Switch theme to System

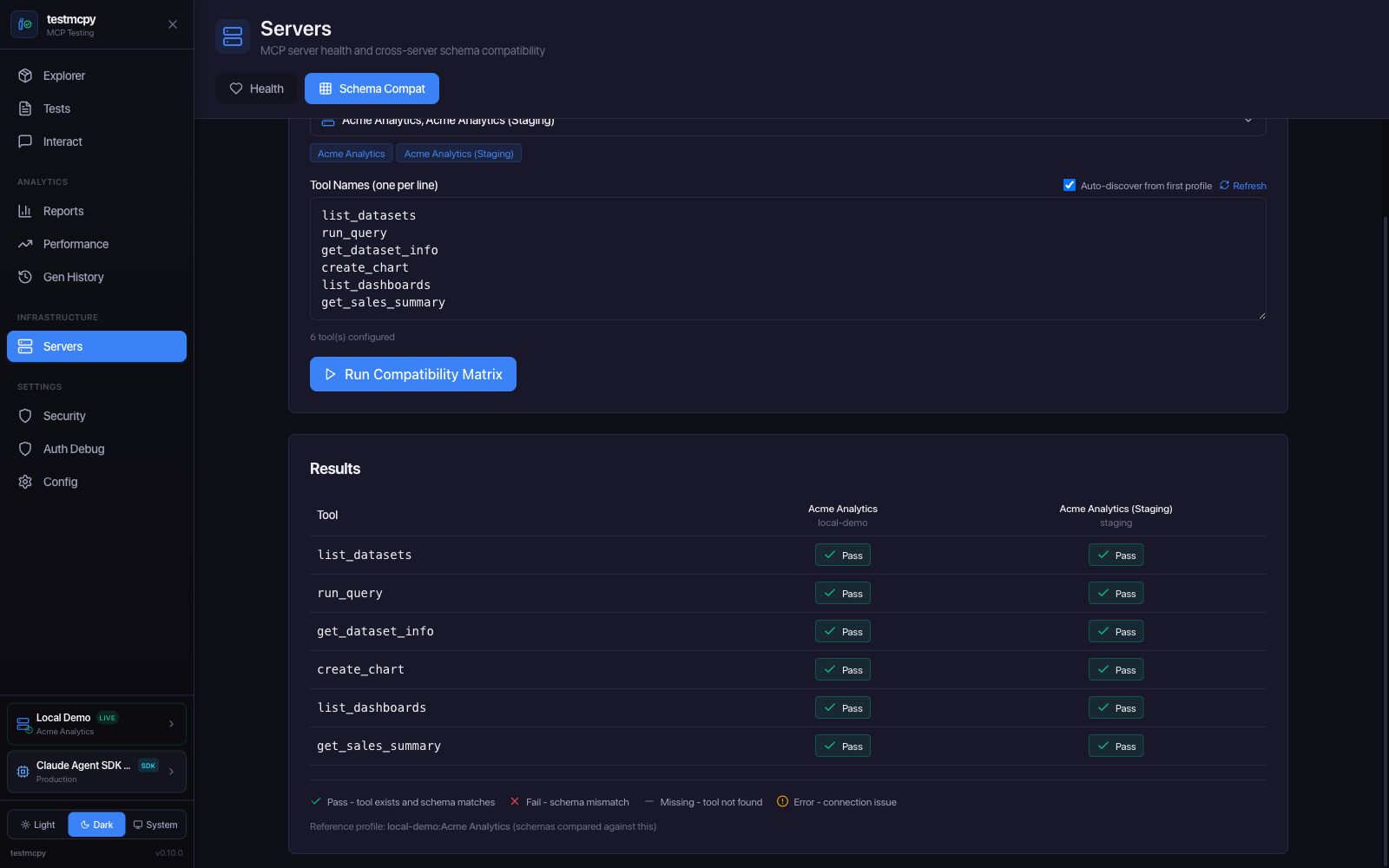point(155,825)
